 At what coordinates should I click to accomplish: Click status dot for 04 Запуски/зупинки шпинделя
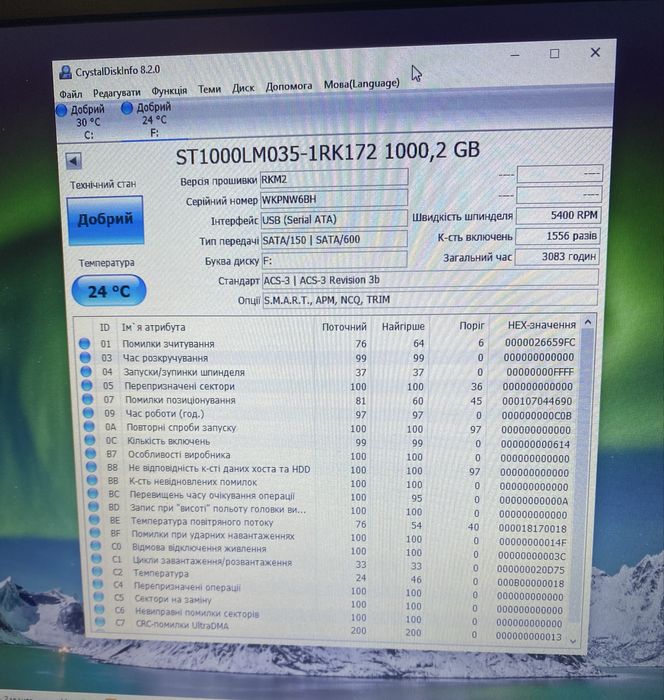86,371
